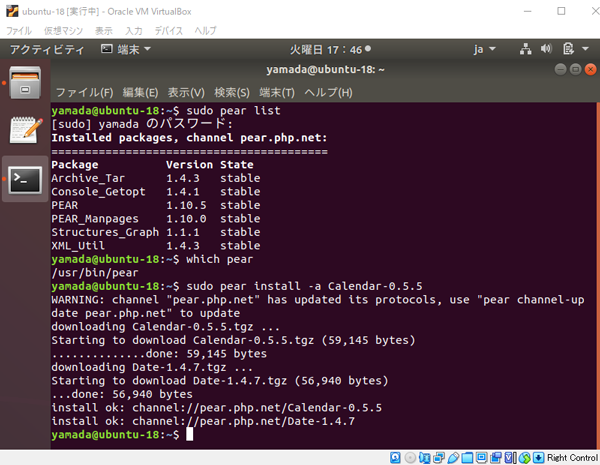This screenshot has width=600, height=465.
Task: Click VirtualBox audio status icon
Action: point(424,457)
